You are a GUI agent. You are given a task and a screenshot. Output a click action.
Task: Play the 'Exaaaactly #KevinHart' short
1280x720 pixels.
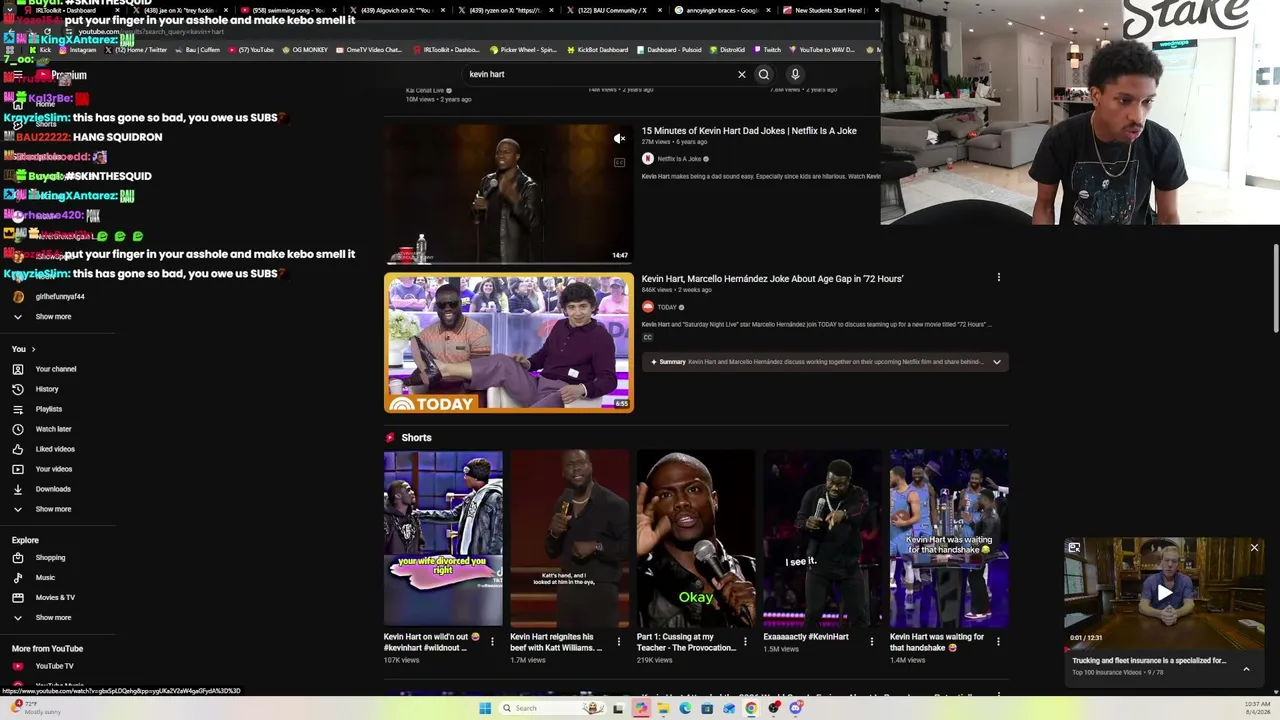tap(823, 539)
